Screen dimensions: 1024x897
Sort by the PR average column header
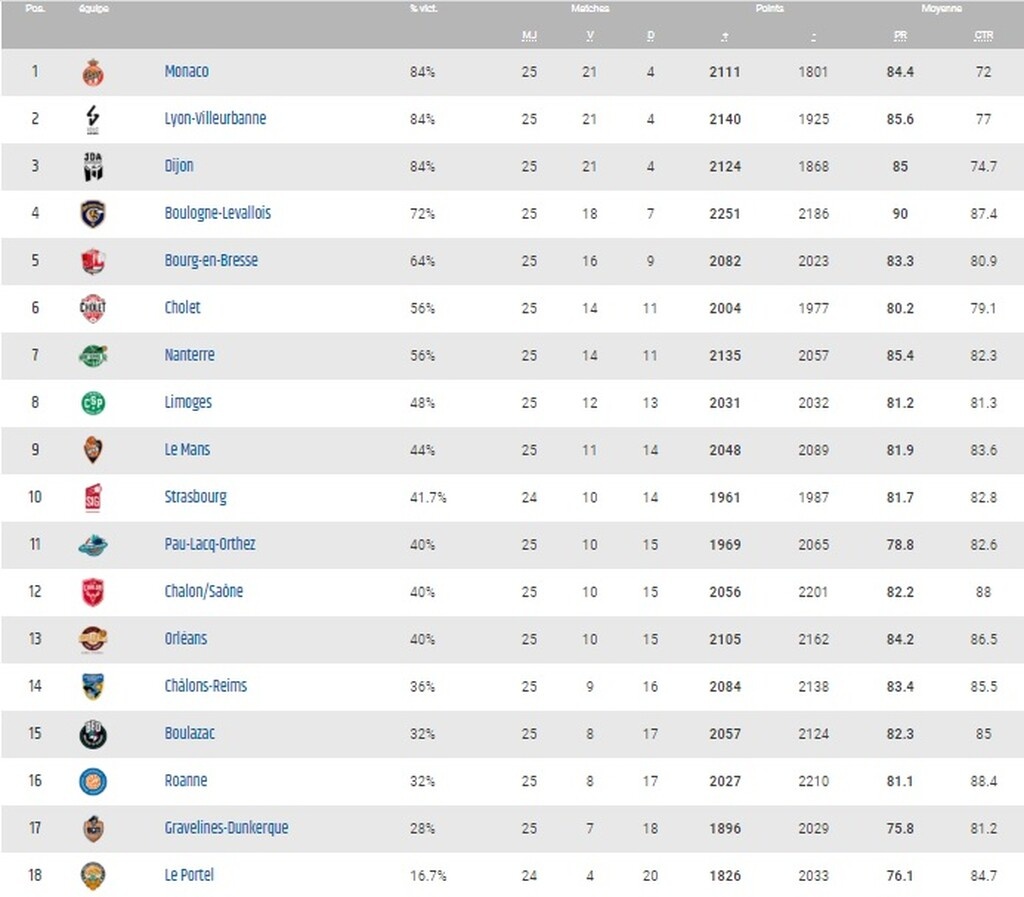point(900,36)
